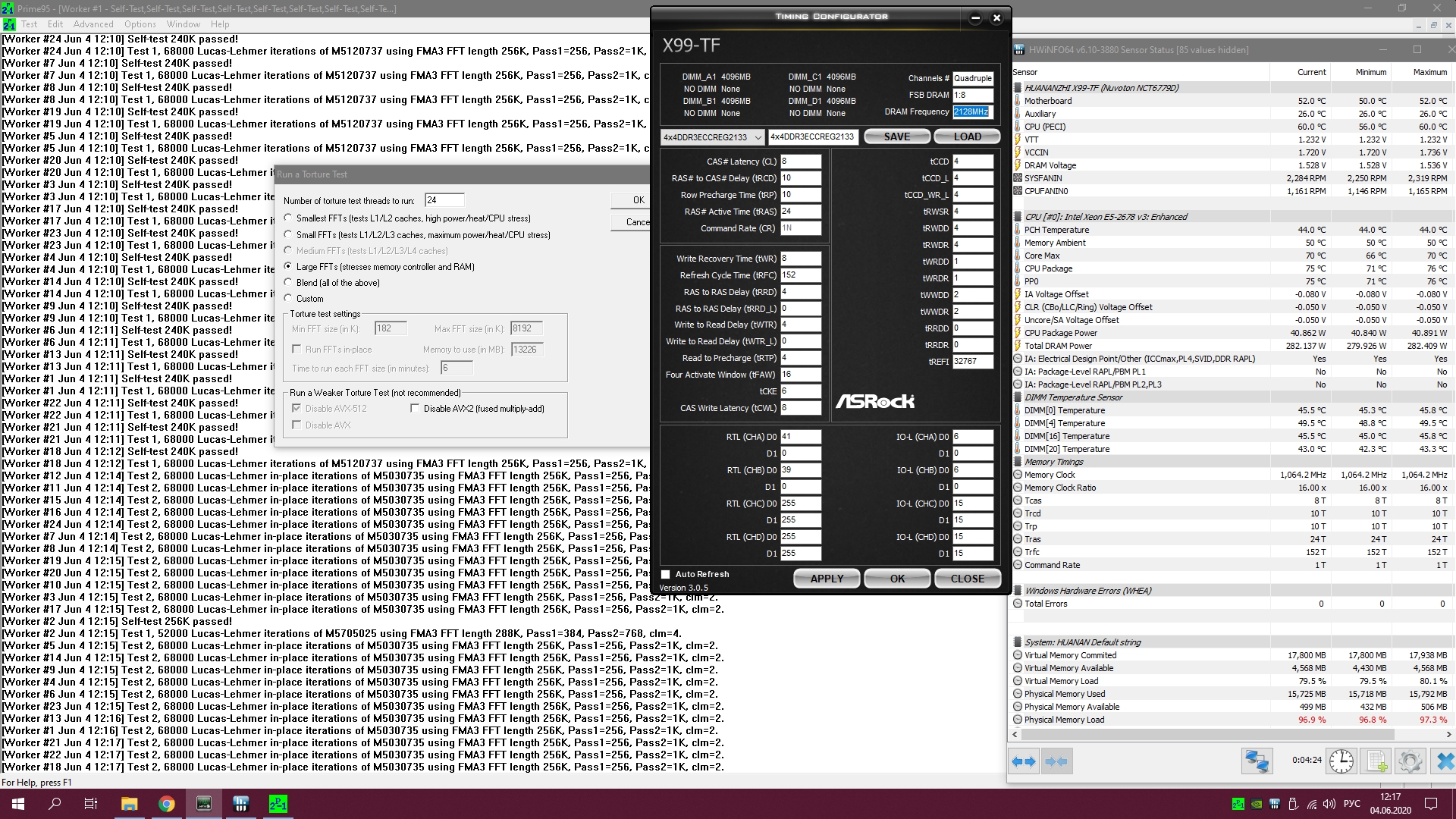
Task: Click HWiNFO expand columns arrows icon
Action: coord(1024,761)
